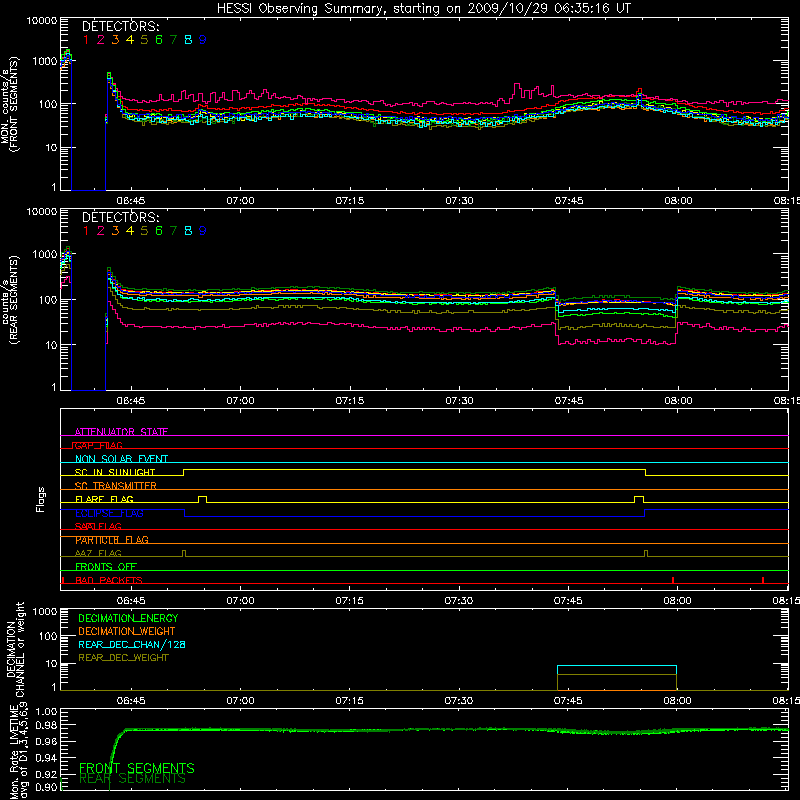The width and height of the screenshot is (800, 800).
Task: Click 07:30 tick label under decimation plot
Action: (x=459, y=701)
